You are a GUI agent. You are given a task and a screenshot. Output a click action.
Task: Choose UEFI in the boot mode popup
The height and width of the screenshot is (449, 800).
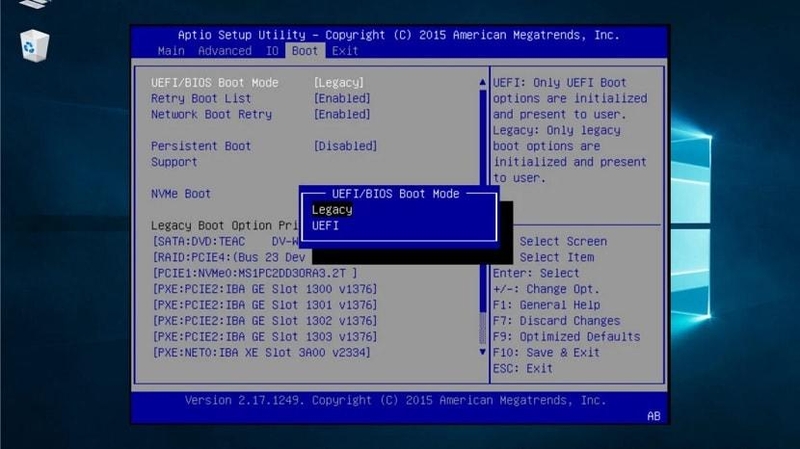pos(325,226)
